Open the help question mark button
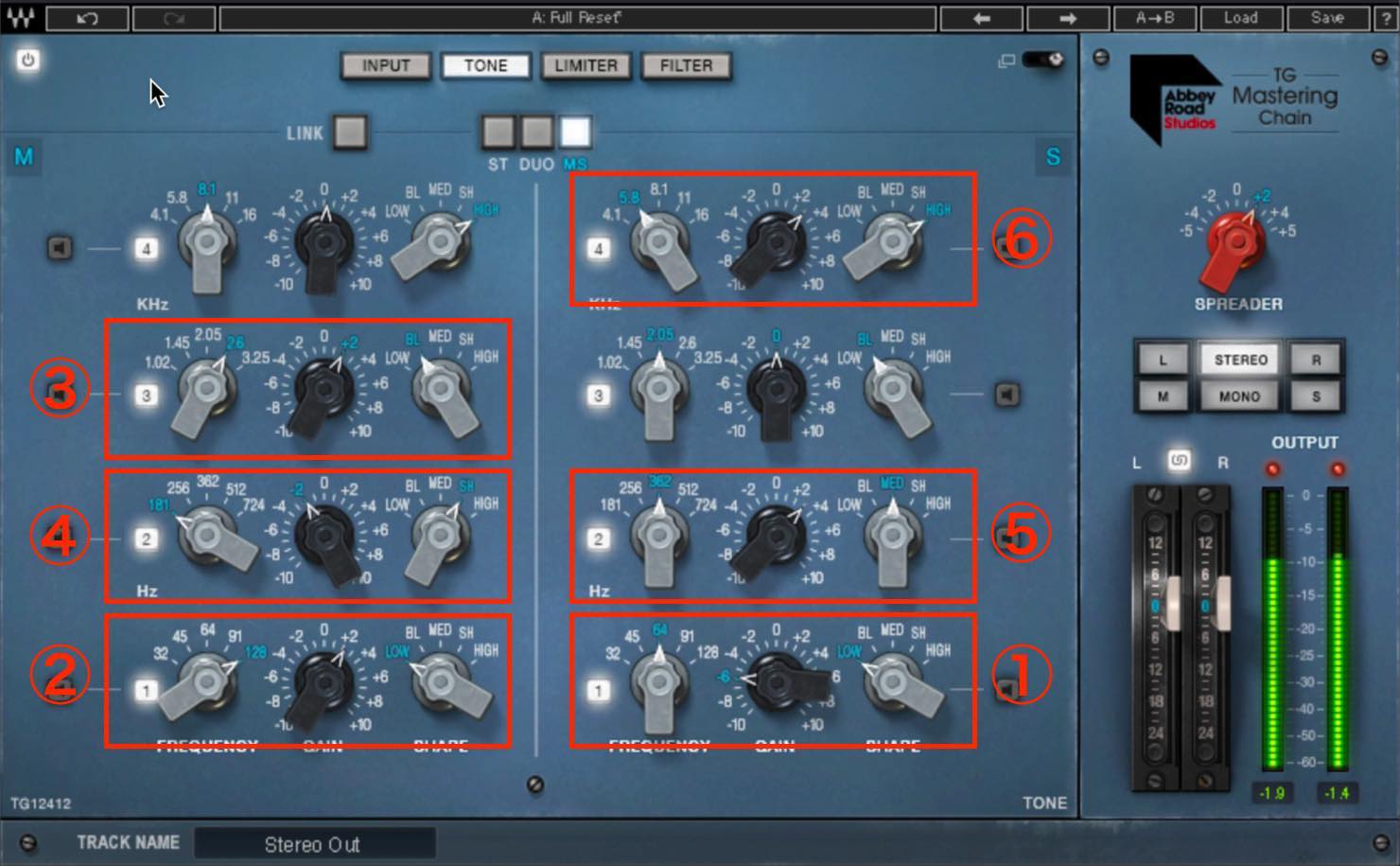Screen dimensions: 1400x866 click(1385, 18)
